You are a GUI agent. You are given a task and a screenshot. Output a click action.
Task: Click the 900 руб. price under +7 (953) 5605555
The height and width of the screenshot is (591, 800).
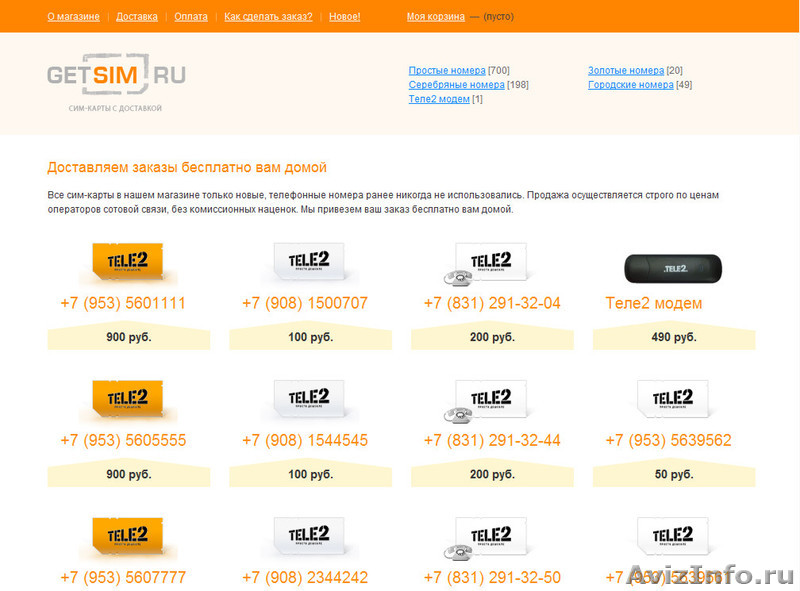coord(129,474)
